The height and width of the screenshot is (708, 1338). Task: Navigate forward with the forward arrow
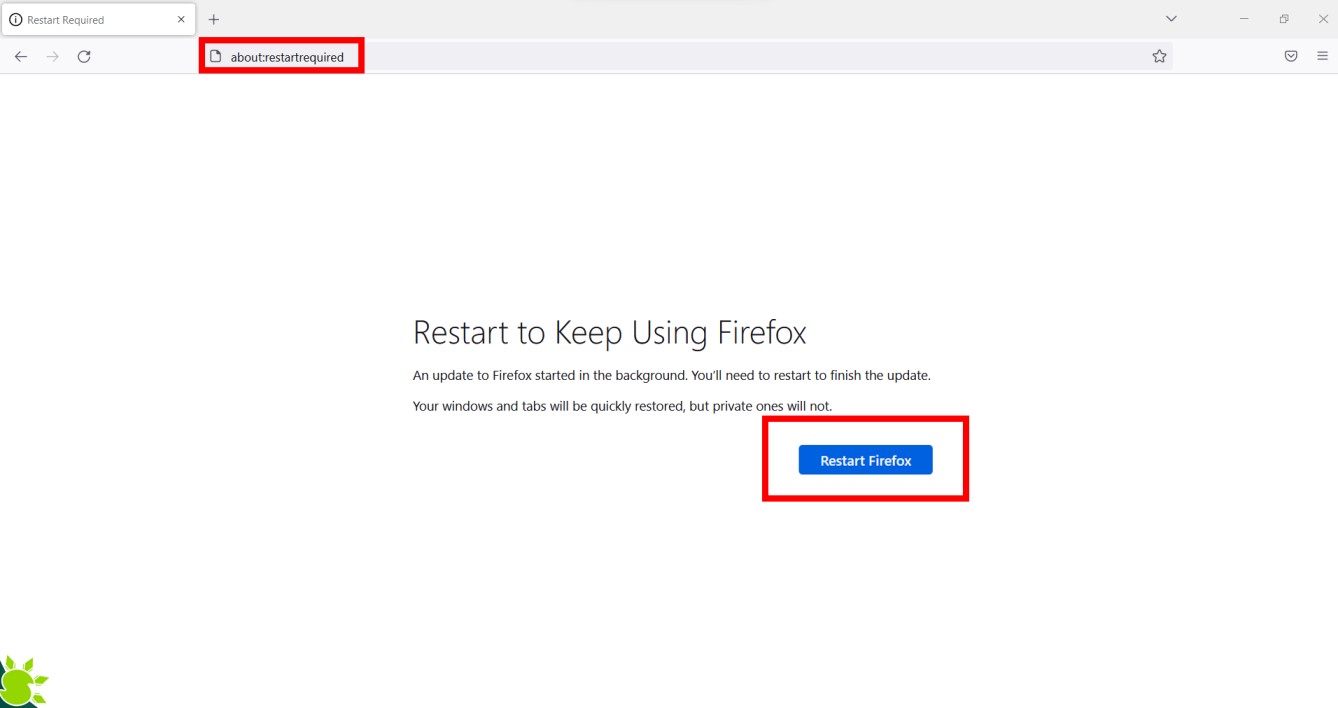pos(52,56)
